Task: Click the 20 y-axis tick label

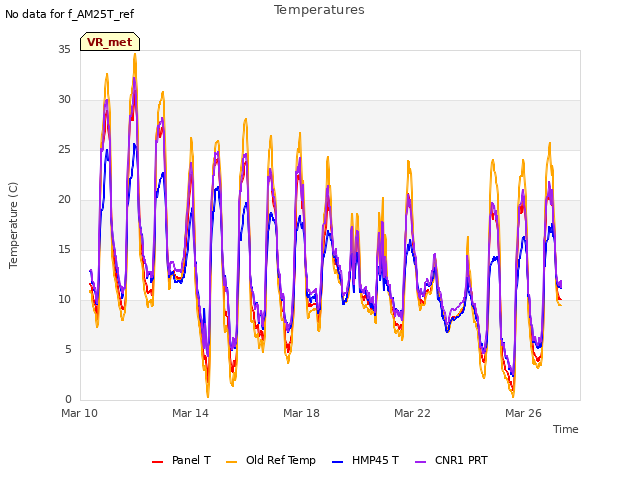Action: [64, 200]
